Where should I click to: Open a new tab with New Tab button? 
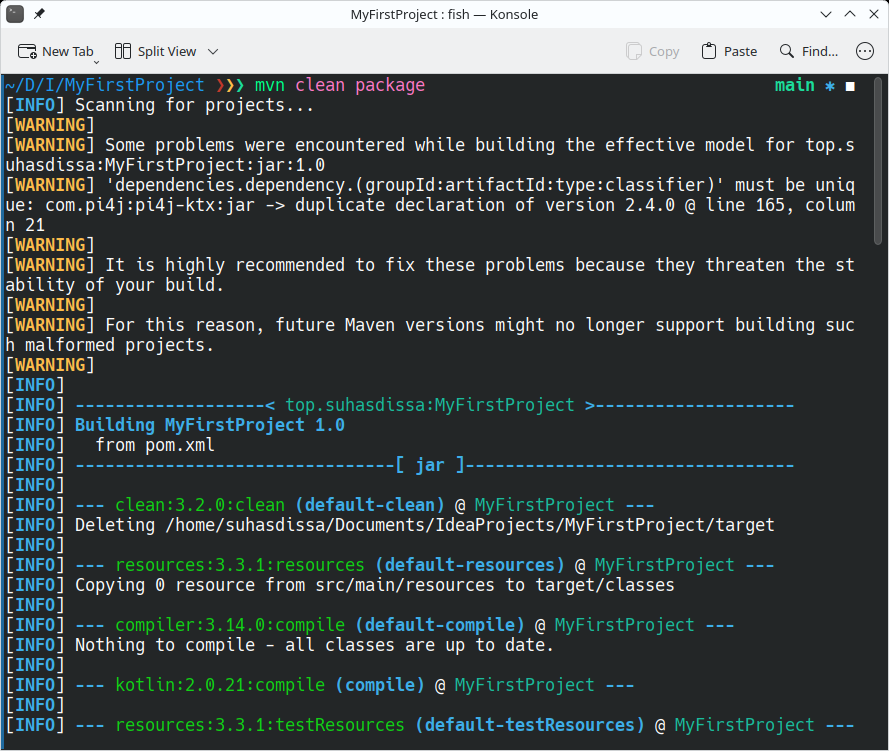pyautogui.click(x=55, y=52)
